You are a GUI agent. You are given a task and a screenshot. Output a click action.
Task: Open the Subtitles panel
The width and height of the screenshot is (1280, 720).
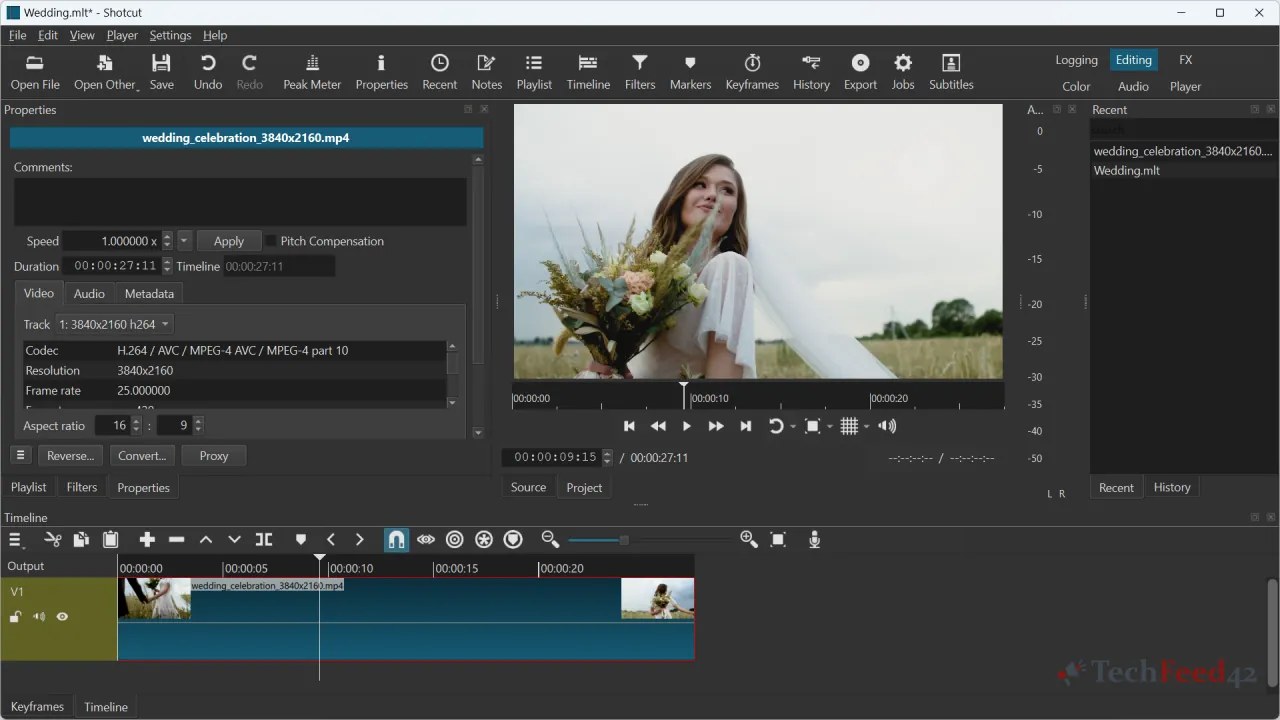951,72
